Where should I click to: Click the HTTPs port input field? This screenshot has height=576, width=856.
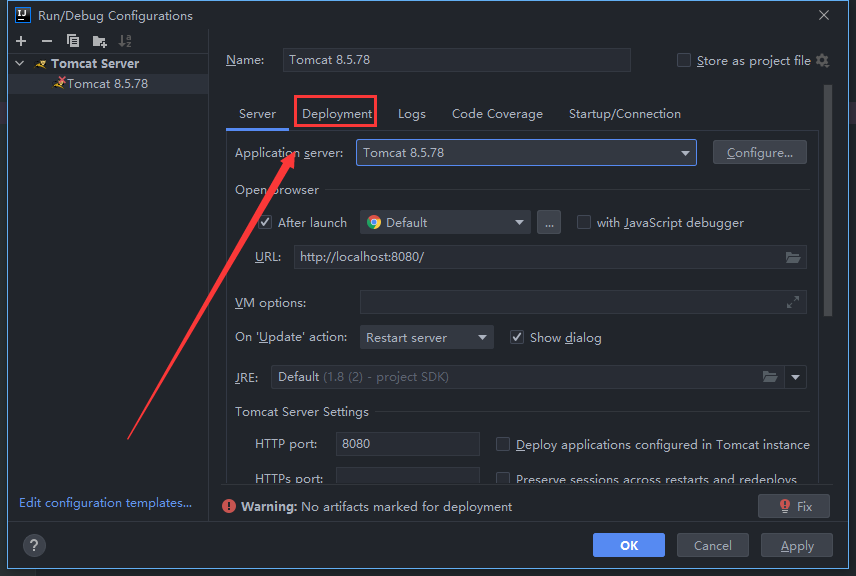pyautogui.click(x=408, y=476)
